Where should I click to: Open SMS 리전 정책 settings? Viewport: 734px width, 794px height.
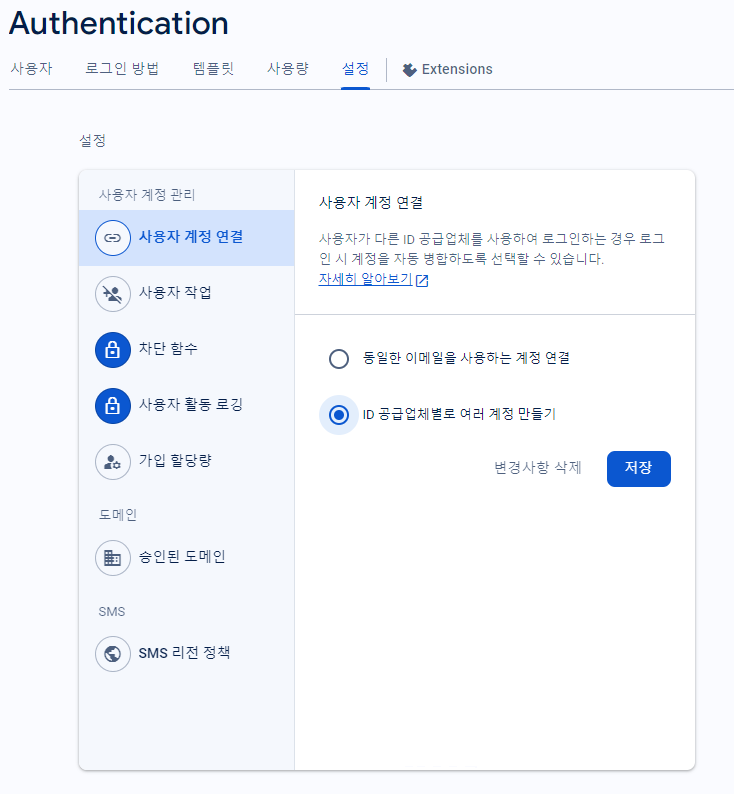186,654
